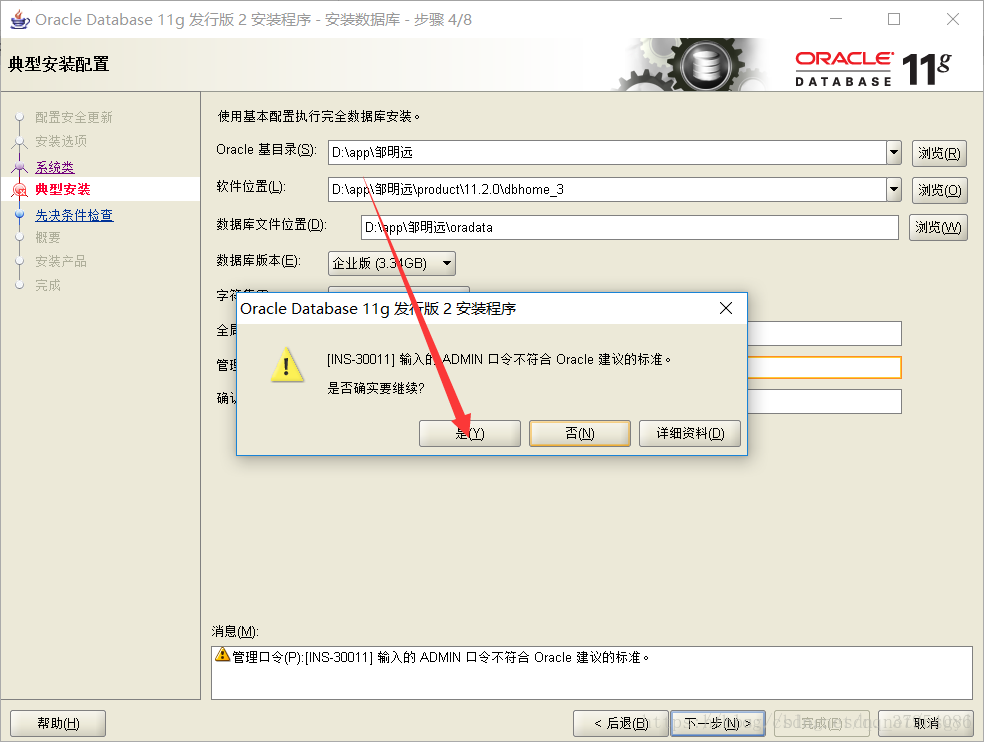The height and width of the screenshot is (742, 984).
Task: Expand the Oracle 基目录 dropdown arrow
Action: (x=894, y=153)
